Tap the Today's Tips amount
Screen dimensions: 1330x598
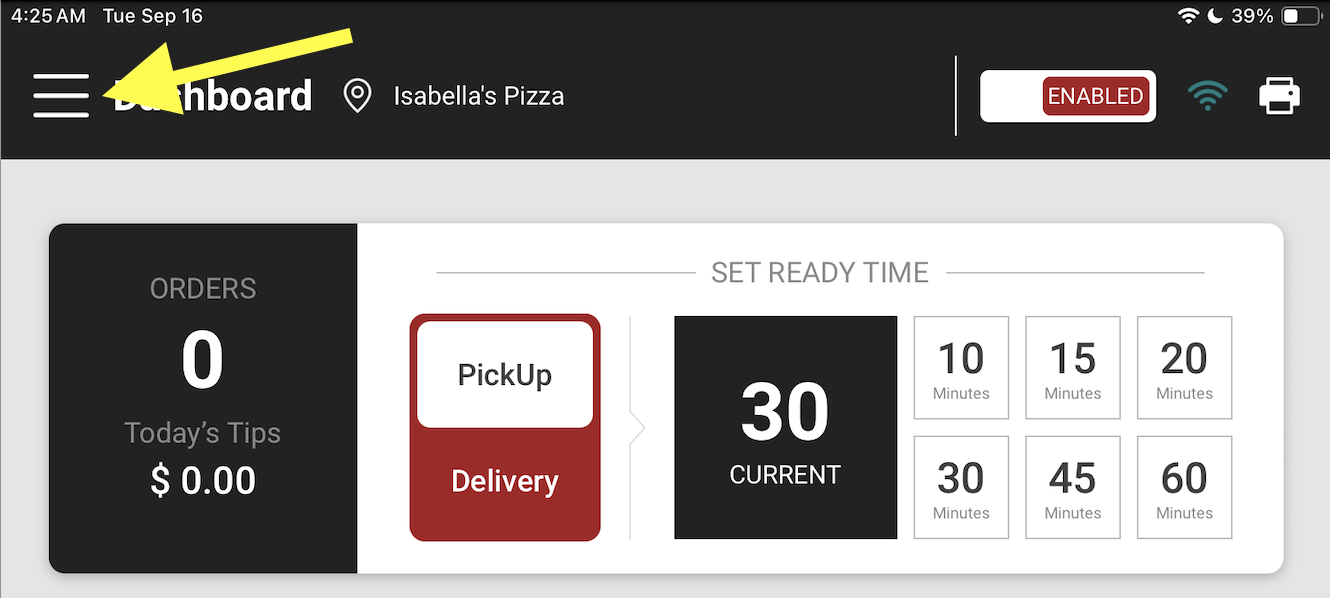coord(203,481)
